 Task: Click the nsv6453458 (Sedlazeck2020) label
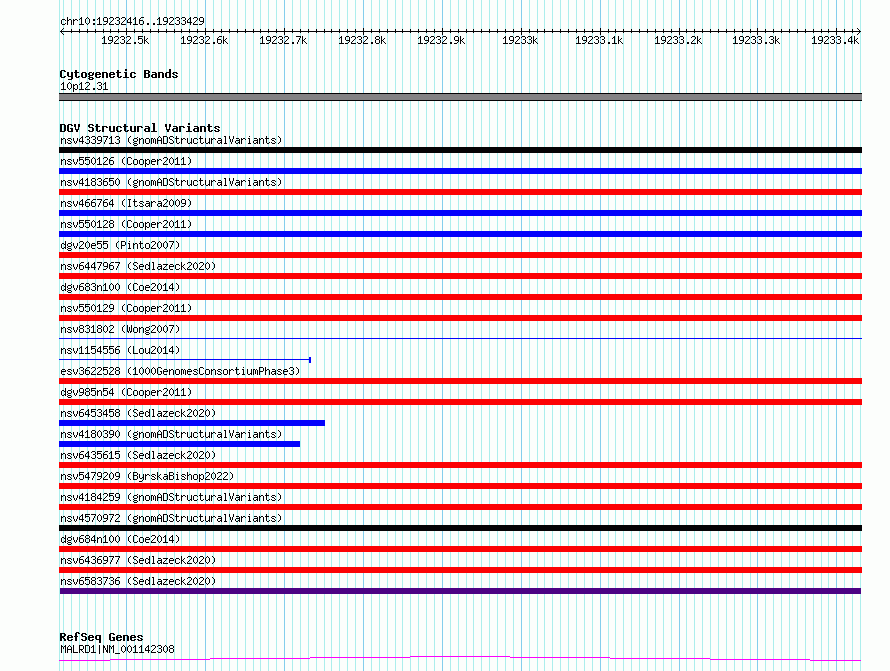[138, 413]
